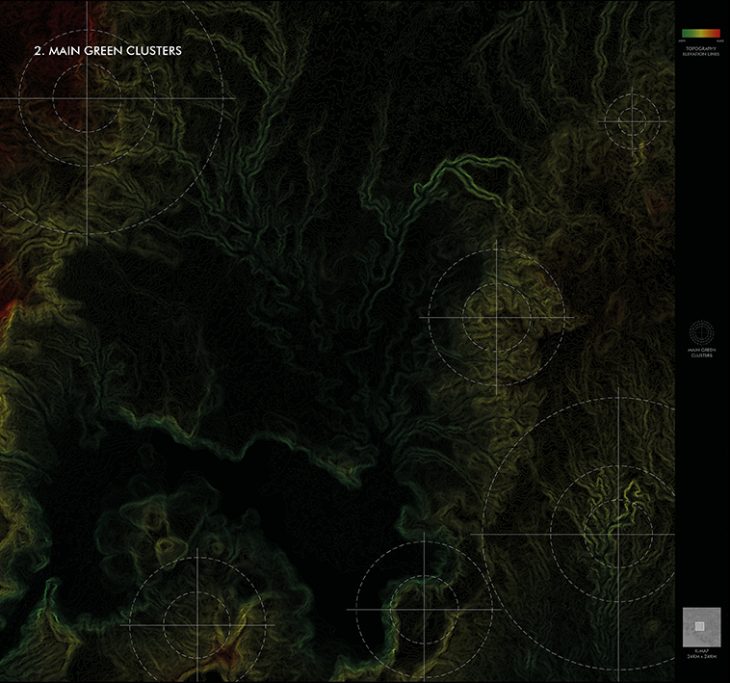Click the "K-MAP 24km x 24km" scale label
The width and height of the screenshot is (730, 683).
(700, 655)
